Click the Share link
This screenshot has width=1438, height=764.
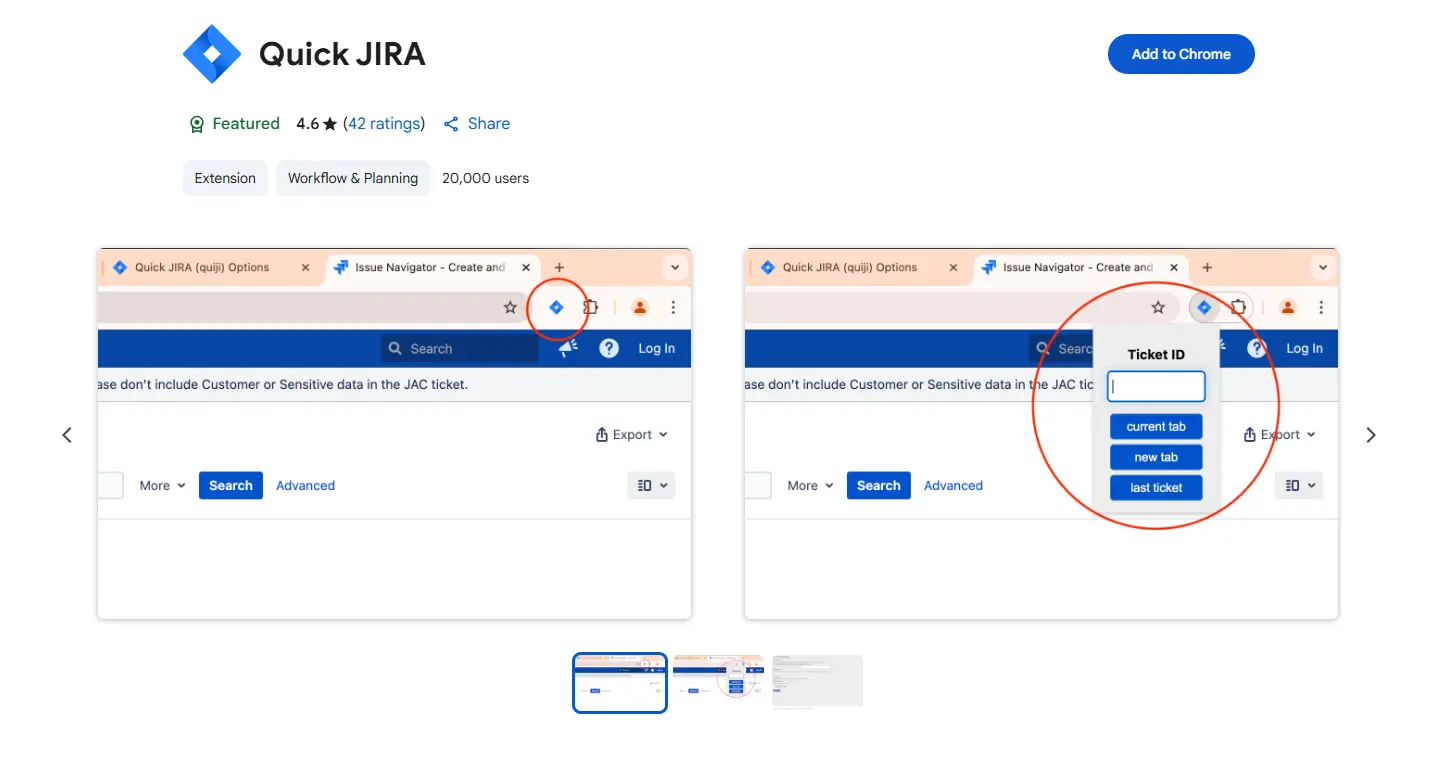coord(477,124)
